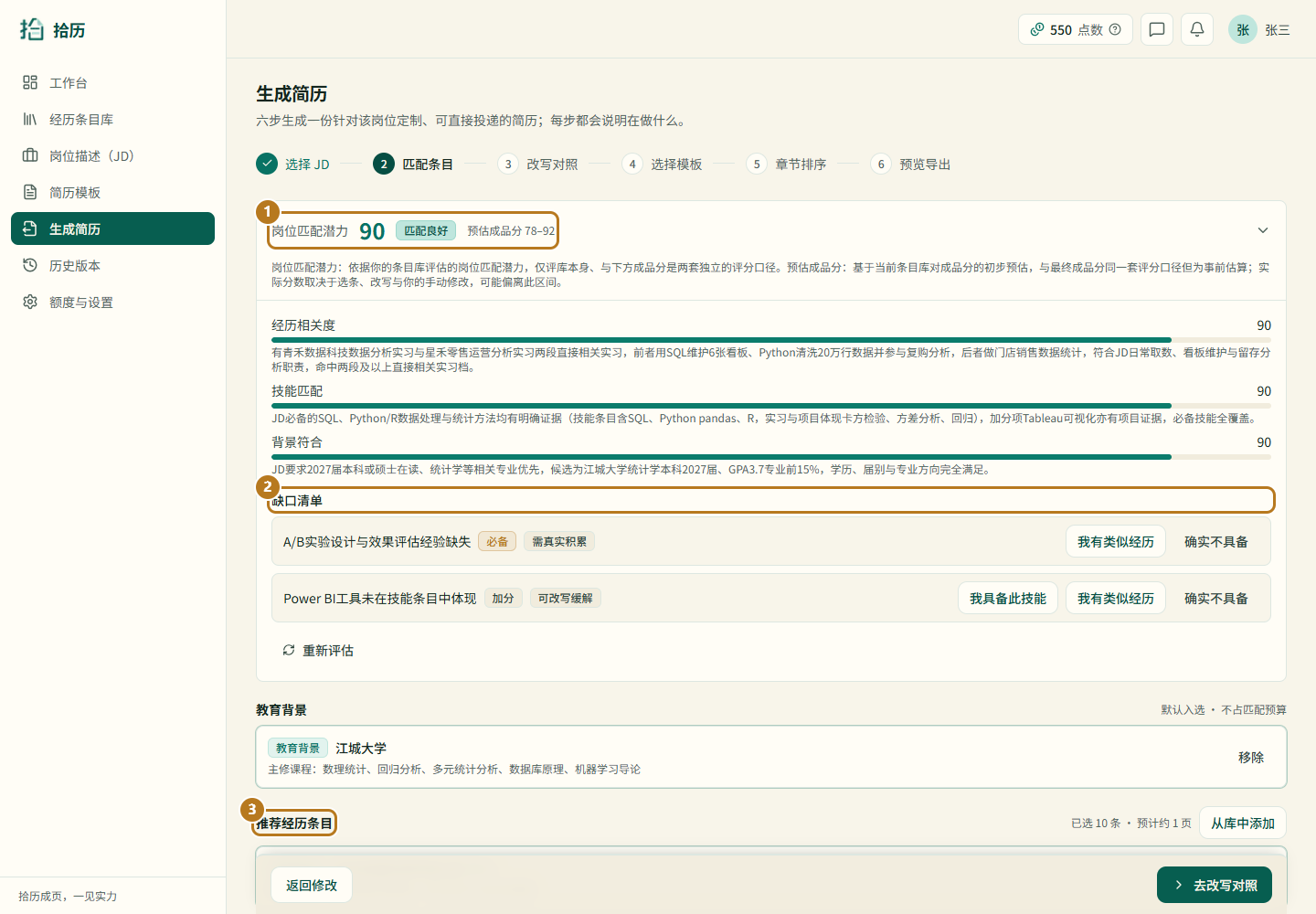Image resolution: width=1316 pixels, height=914 pixels.
Task: Select step 2 匹配条目
Action: coord(413,164)
